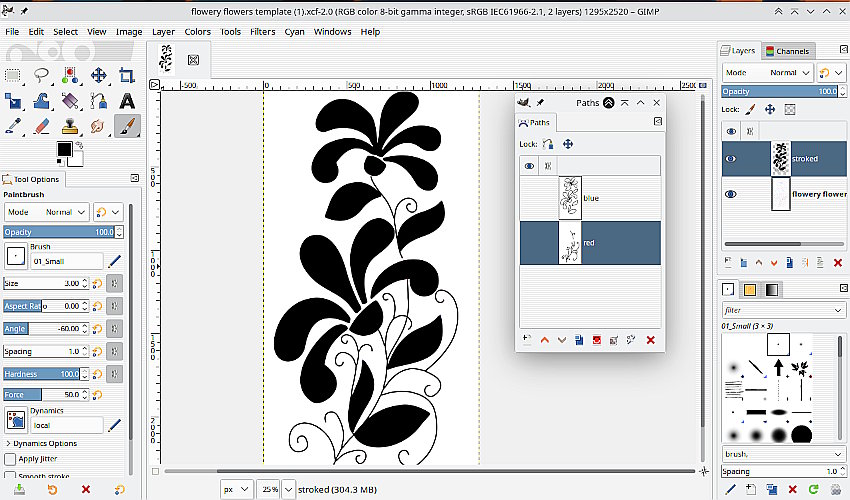
Task: Open the Filters menu
Action: coord(262,31)
